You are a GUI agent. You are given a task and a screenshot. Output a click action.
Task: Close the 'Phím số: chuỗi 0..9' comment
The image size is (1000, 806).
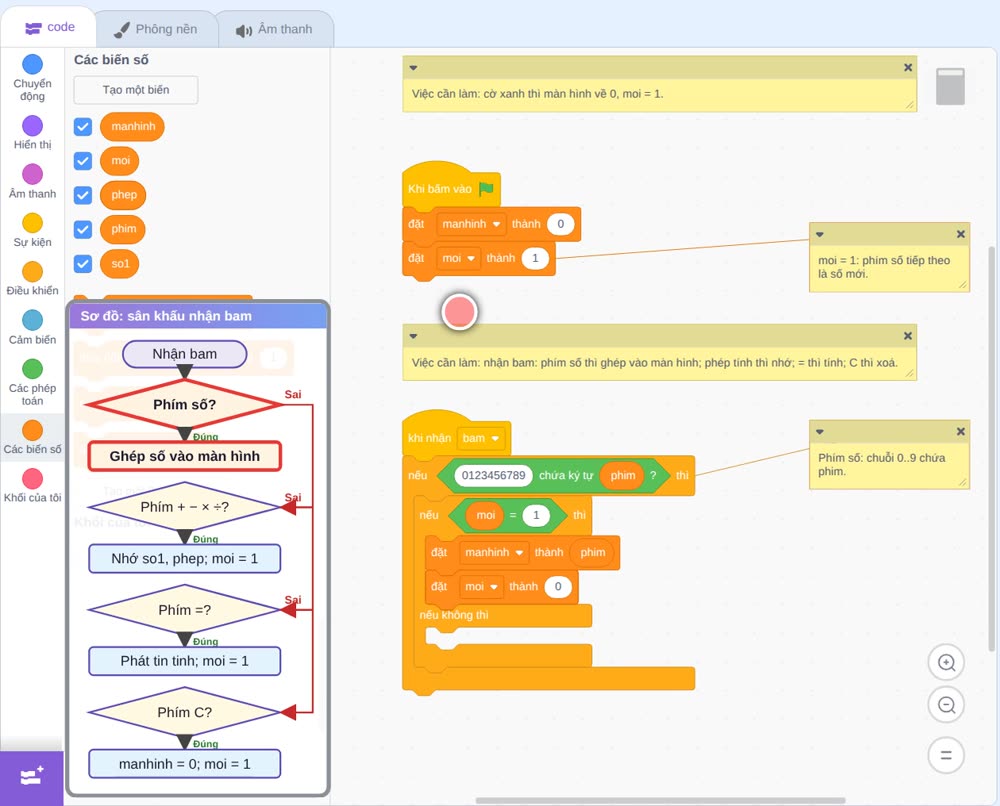coord(960,432)
